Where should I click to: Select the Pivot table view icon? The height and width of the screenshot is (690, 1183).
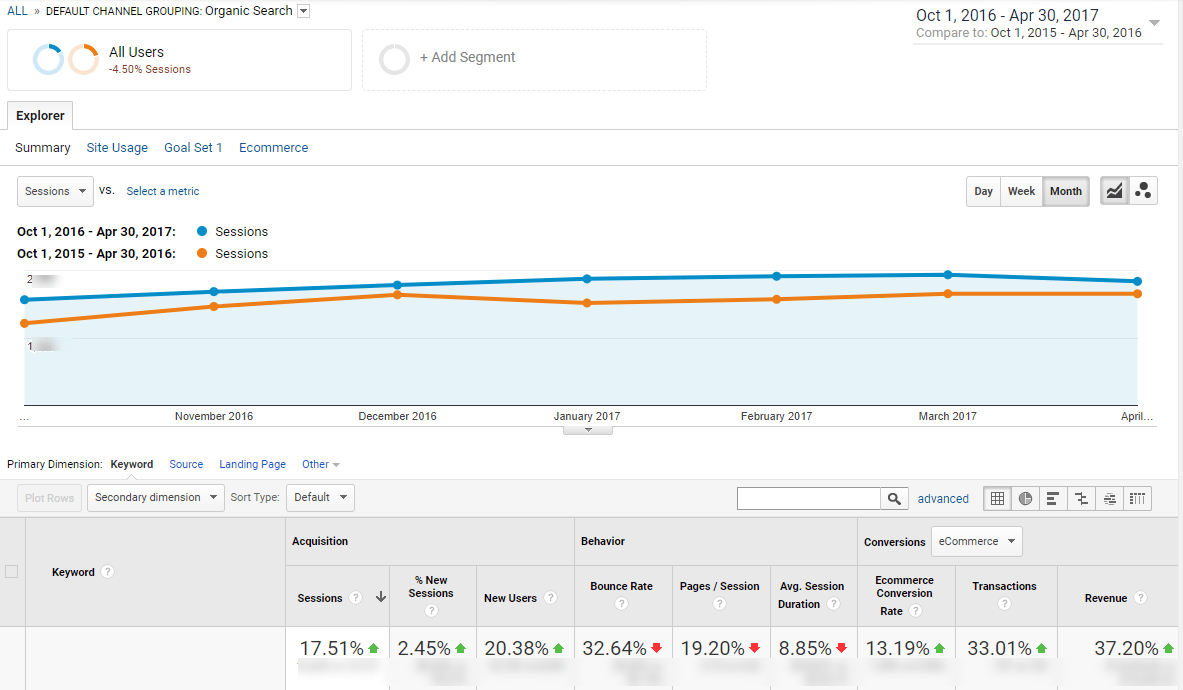[x=1138, y=498]
